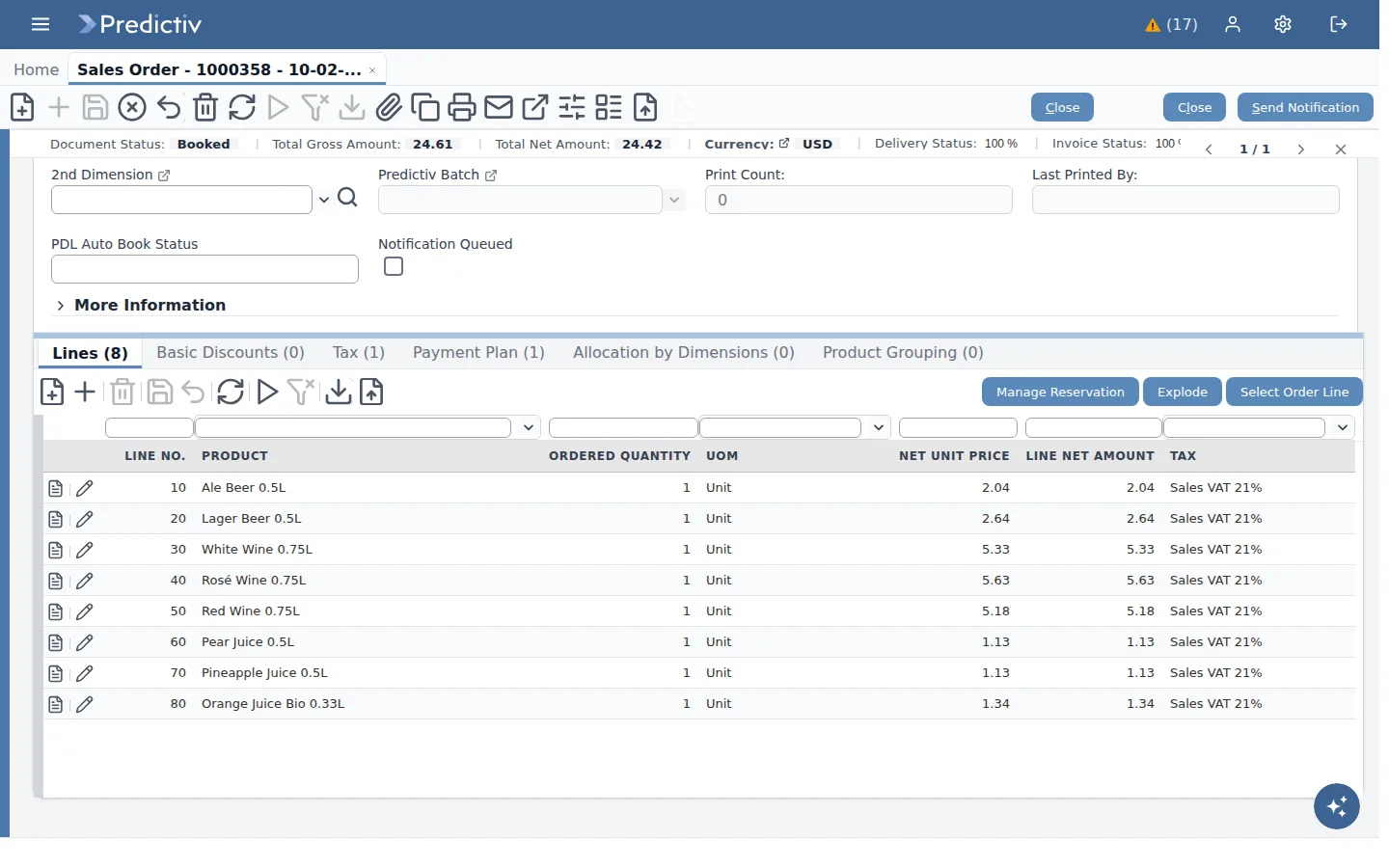Open the sliders customization icon
Screen dimensions: 1389x868
[x=572, y=107]
